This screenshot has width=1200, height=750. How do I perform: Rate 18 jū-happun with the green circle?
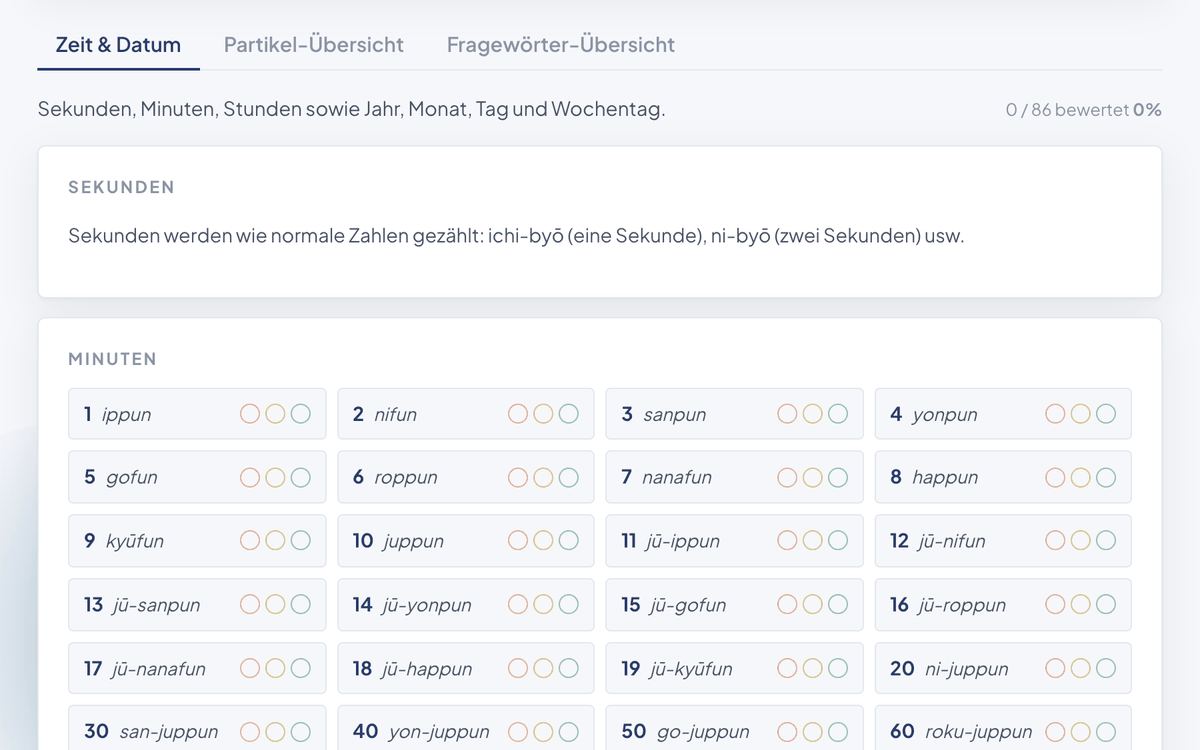569,668
